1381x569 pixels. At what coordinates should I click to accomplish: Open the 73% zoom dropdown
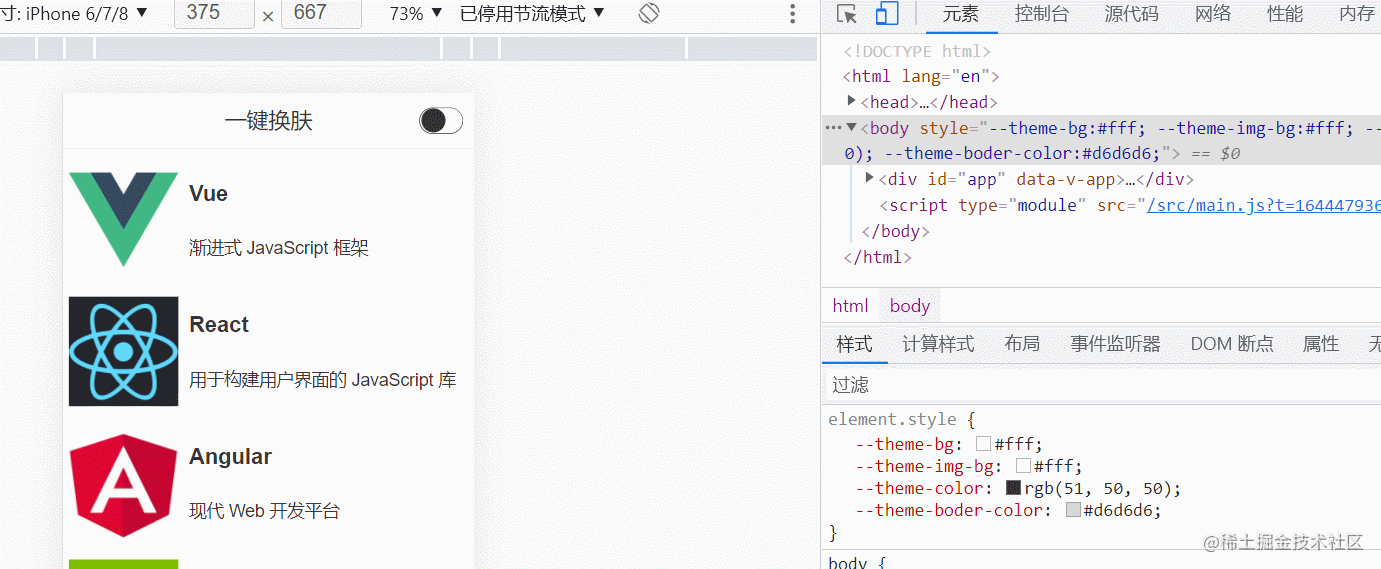[x=416, y=13]
